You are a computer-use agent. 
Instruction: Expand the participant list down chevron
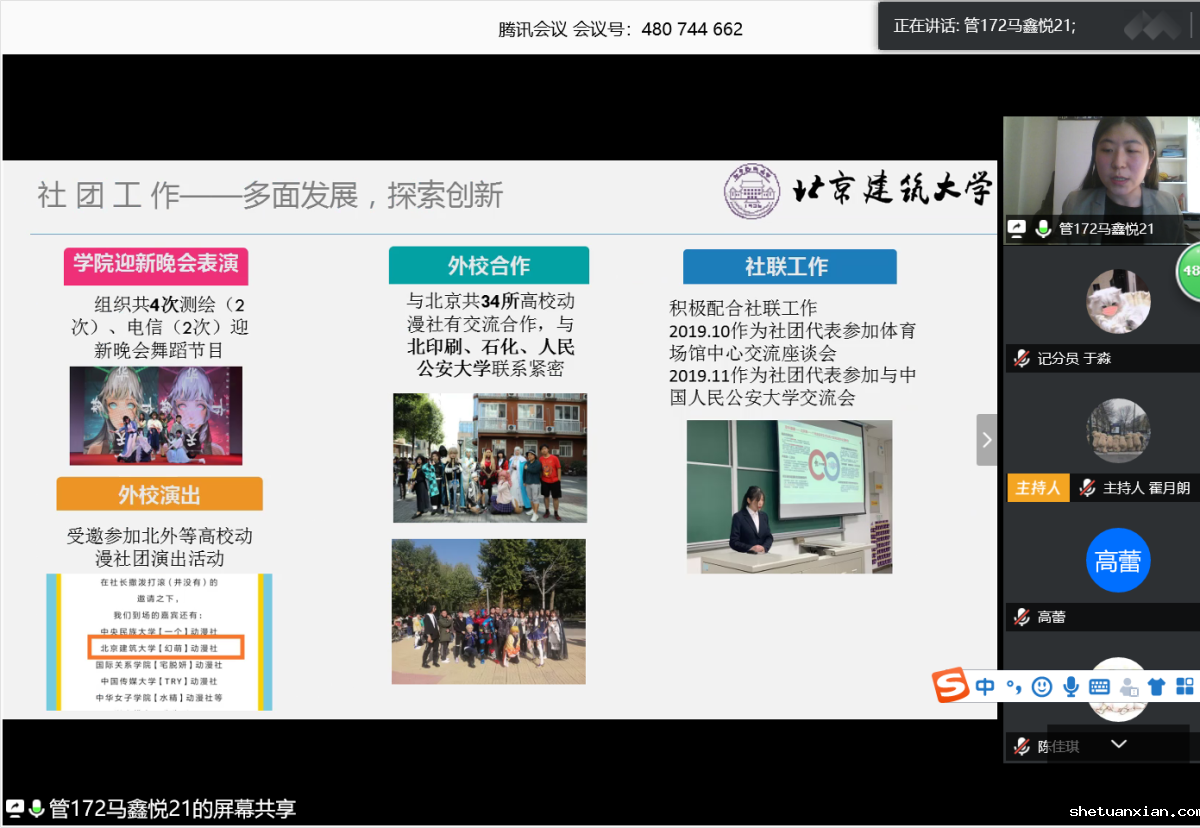pyautogui.click(x=1119, y=744)
